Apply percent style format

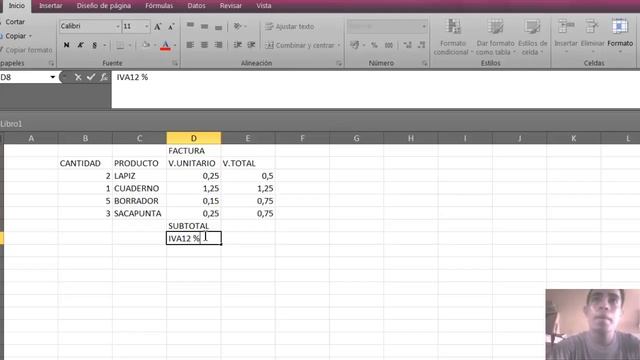point(374,45)
